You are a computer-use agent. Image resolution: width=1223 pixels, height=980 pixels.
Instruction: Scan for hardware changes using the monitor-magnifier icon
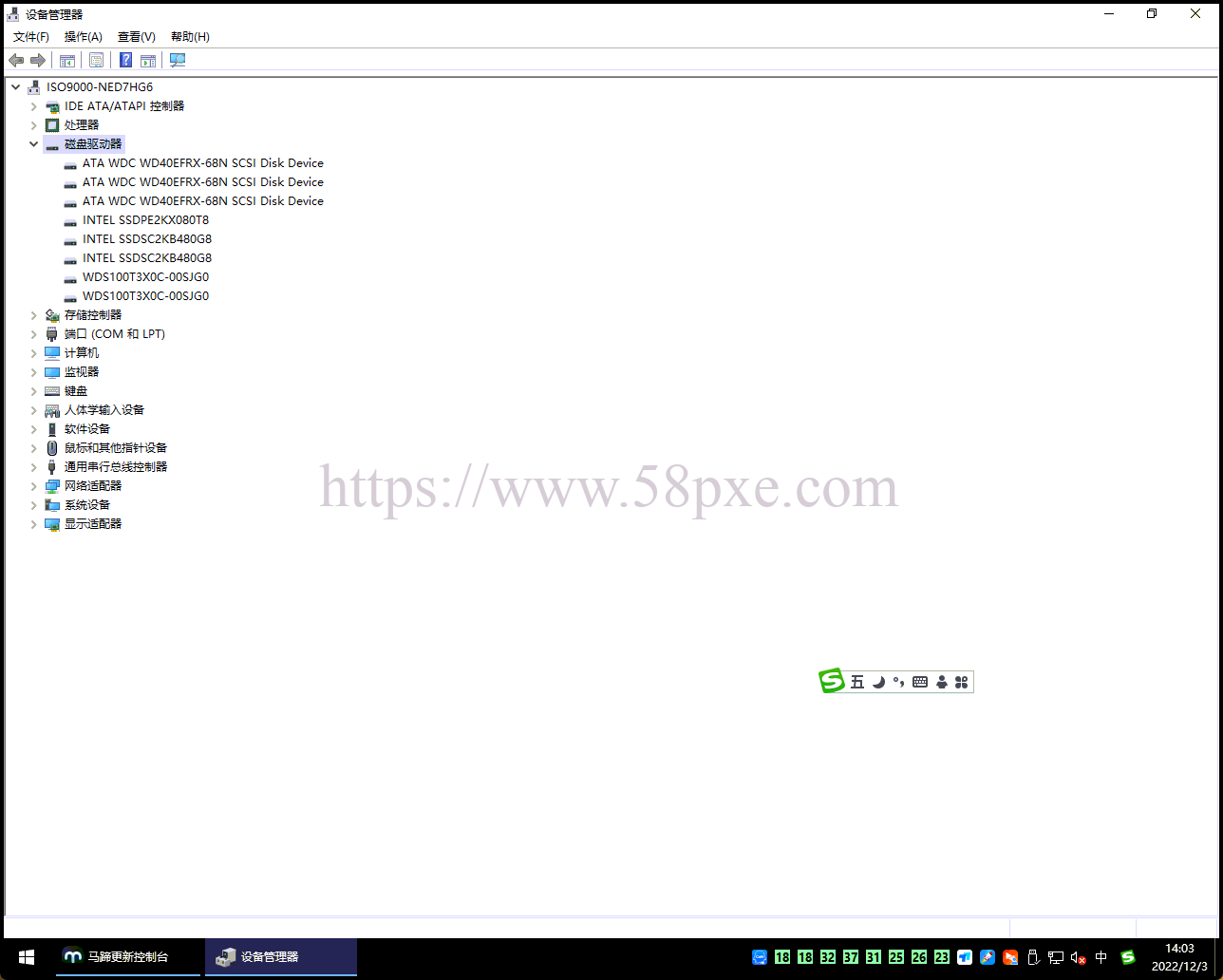(178, 60)
